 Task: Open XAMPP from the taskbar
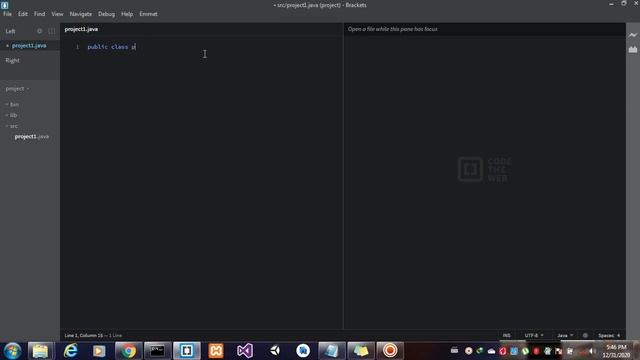click(x=216, y=351)
